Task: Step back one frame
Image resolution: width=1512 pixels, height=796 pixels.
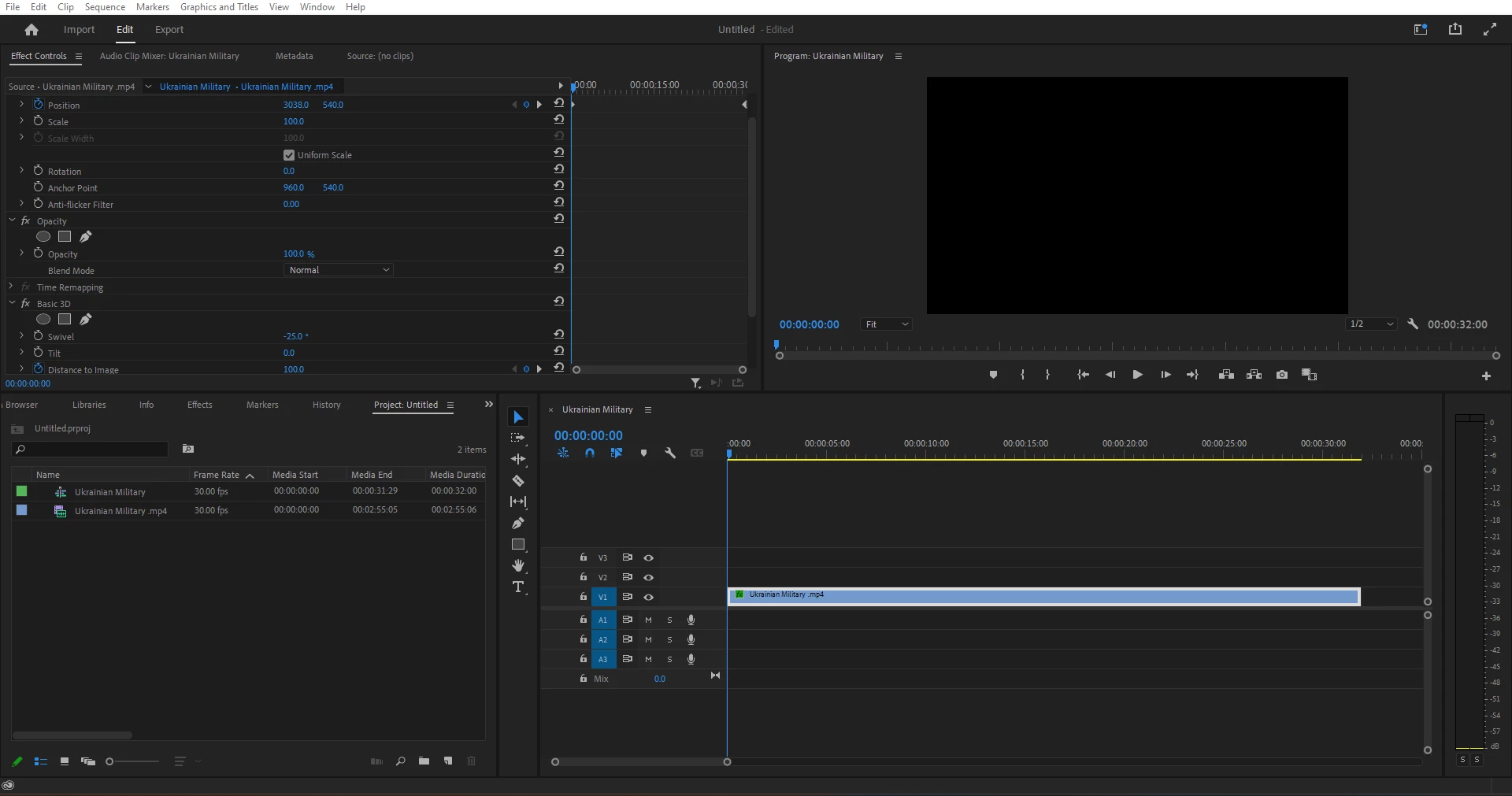Action: point(1110,375)
